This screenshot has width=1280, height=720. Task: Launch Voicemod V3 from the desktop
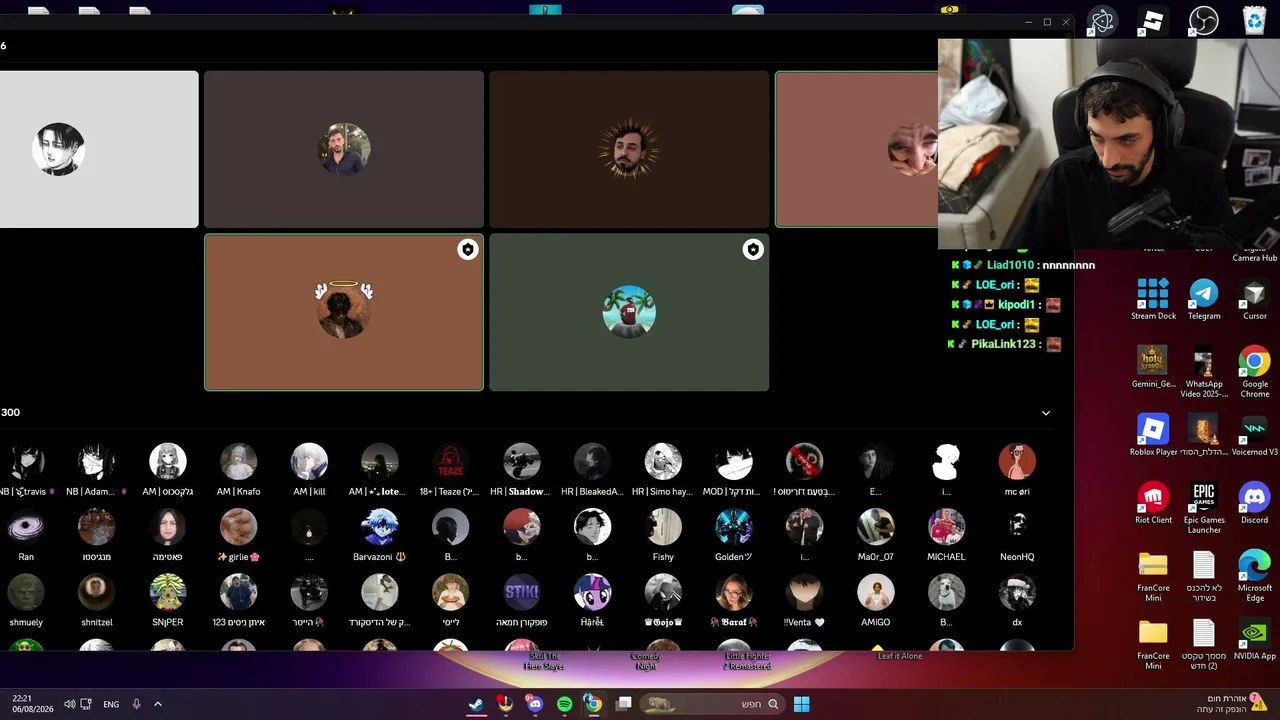pyautogui.click(x=1255, y=435)
